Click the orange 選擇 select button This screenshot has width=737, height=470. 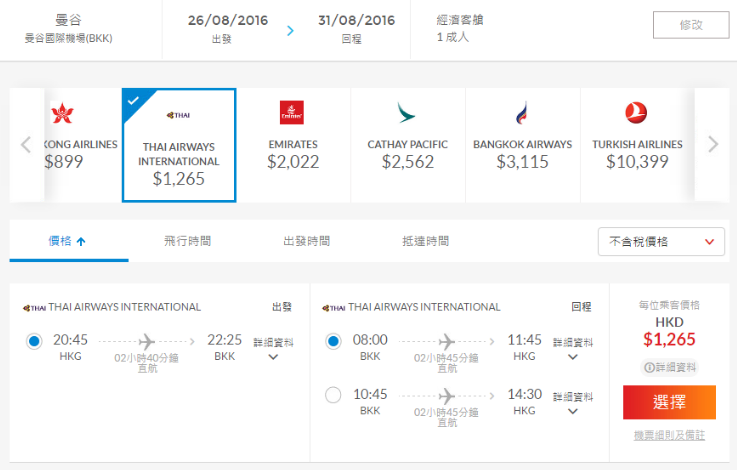pos(669,402)
